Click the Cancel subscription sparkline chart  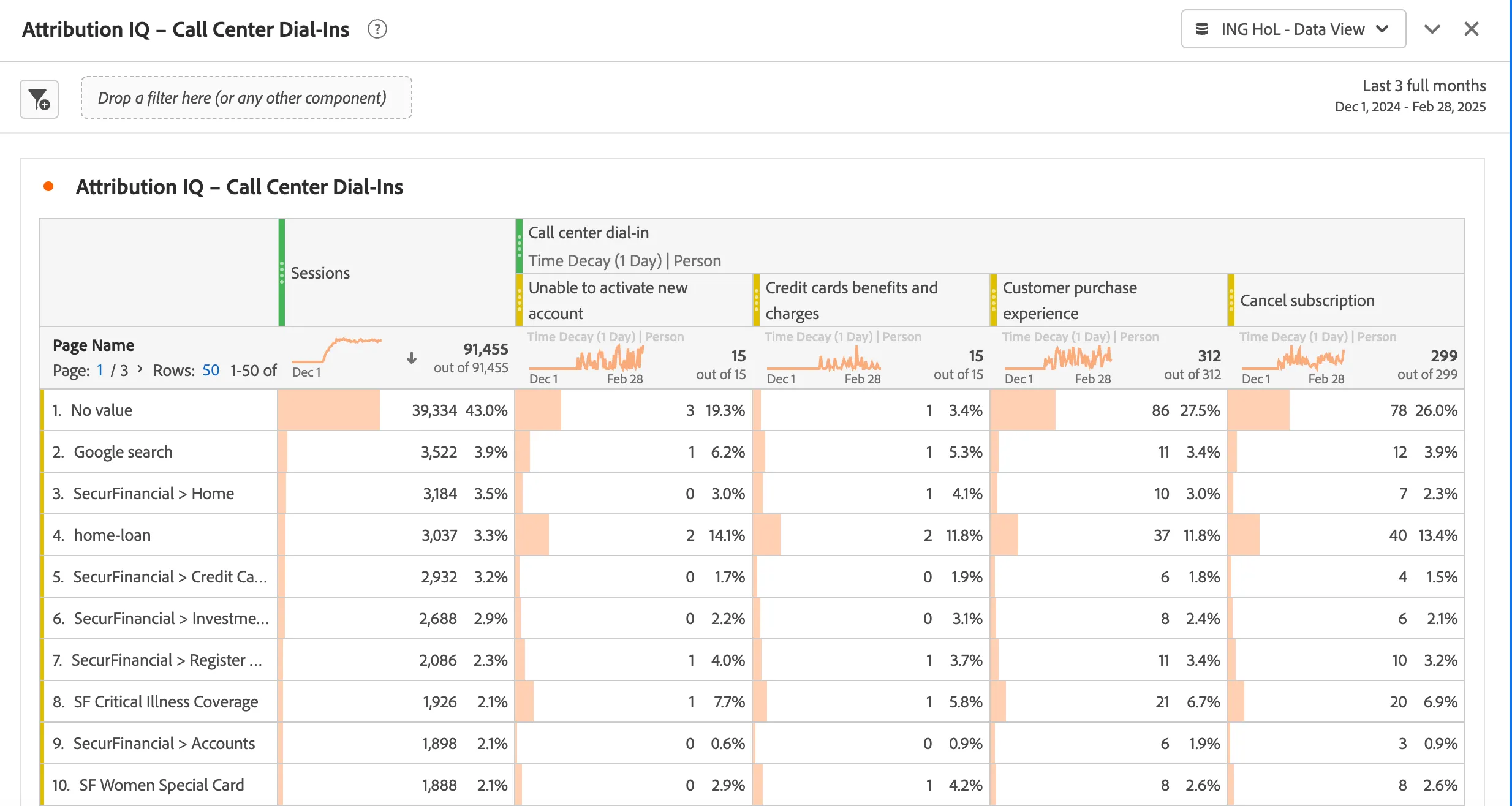[1293, 358]
